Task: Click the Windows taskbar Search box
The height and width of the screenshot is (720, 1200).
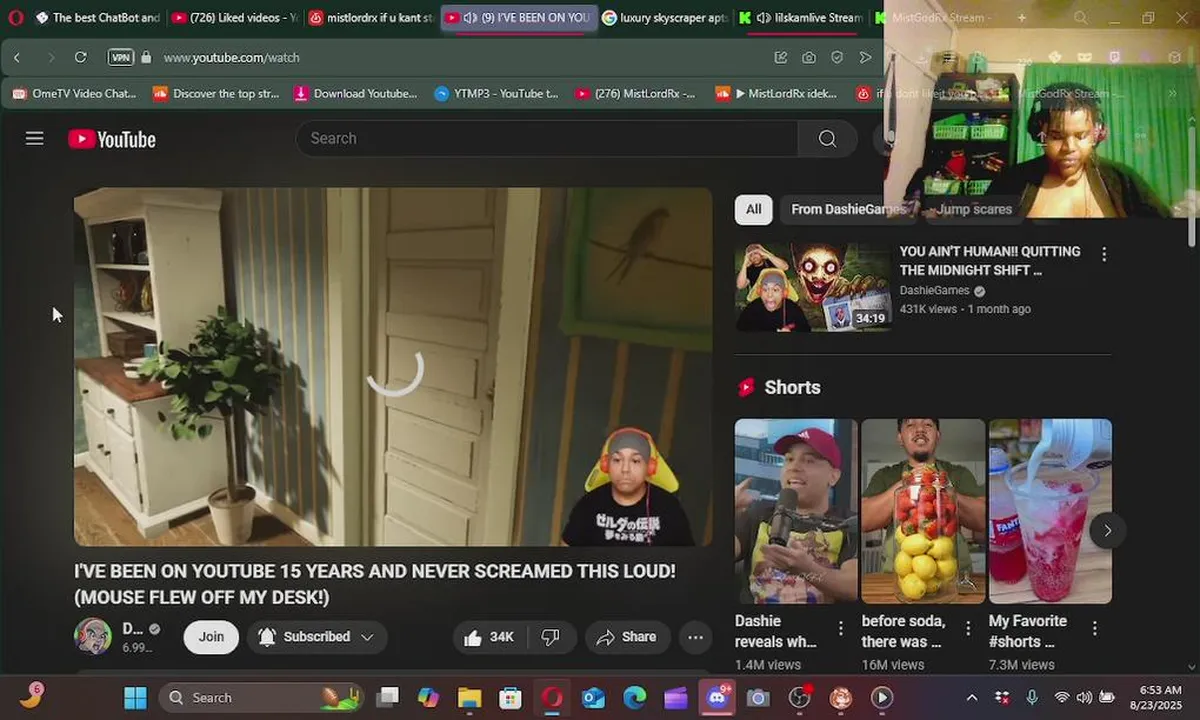Action: click(x=261, y=698)
